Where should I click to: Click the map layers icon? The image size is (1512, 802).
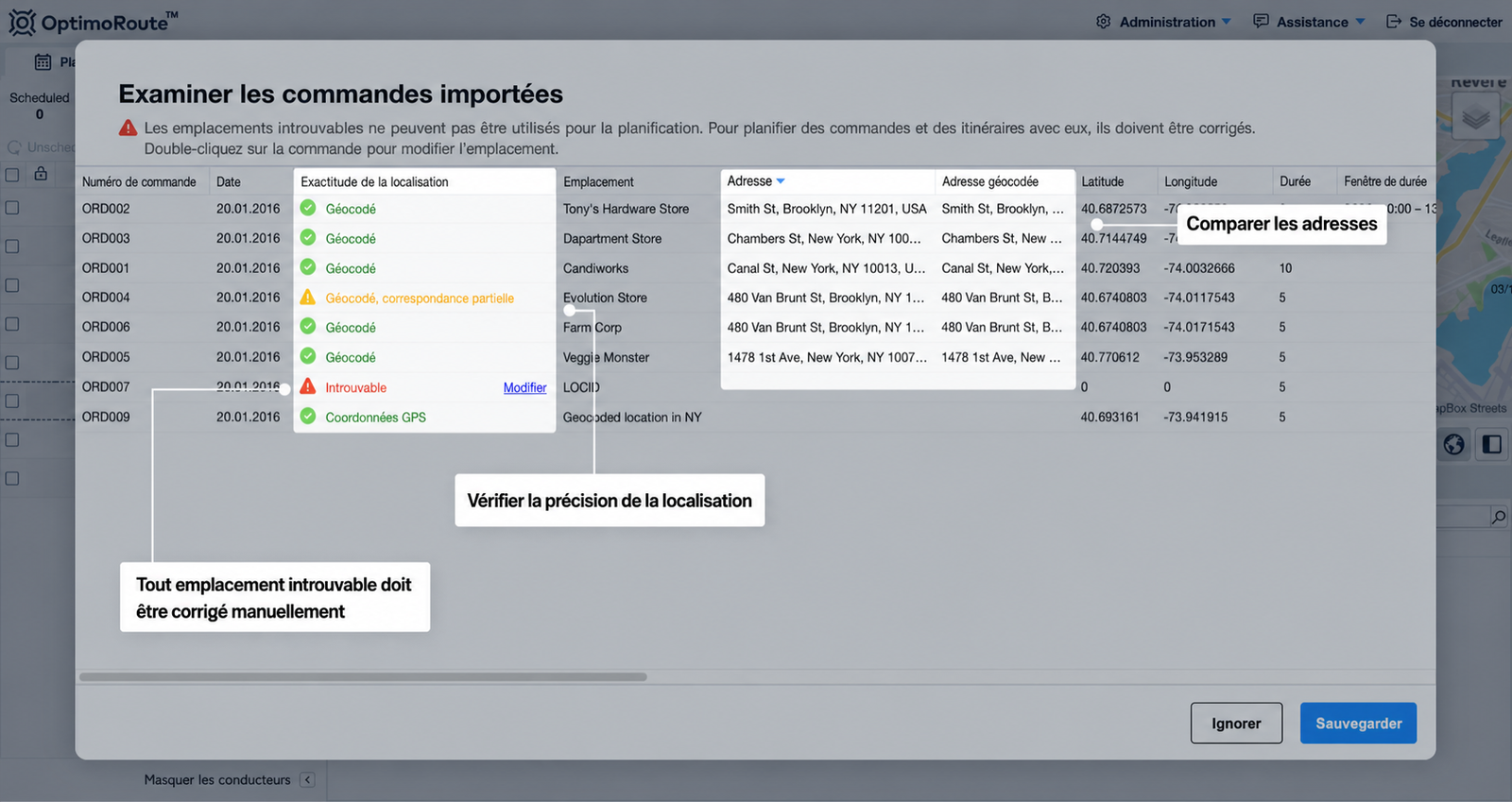coord(1475,118)
